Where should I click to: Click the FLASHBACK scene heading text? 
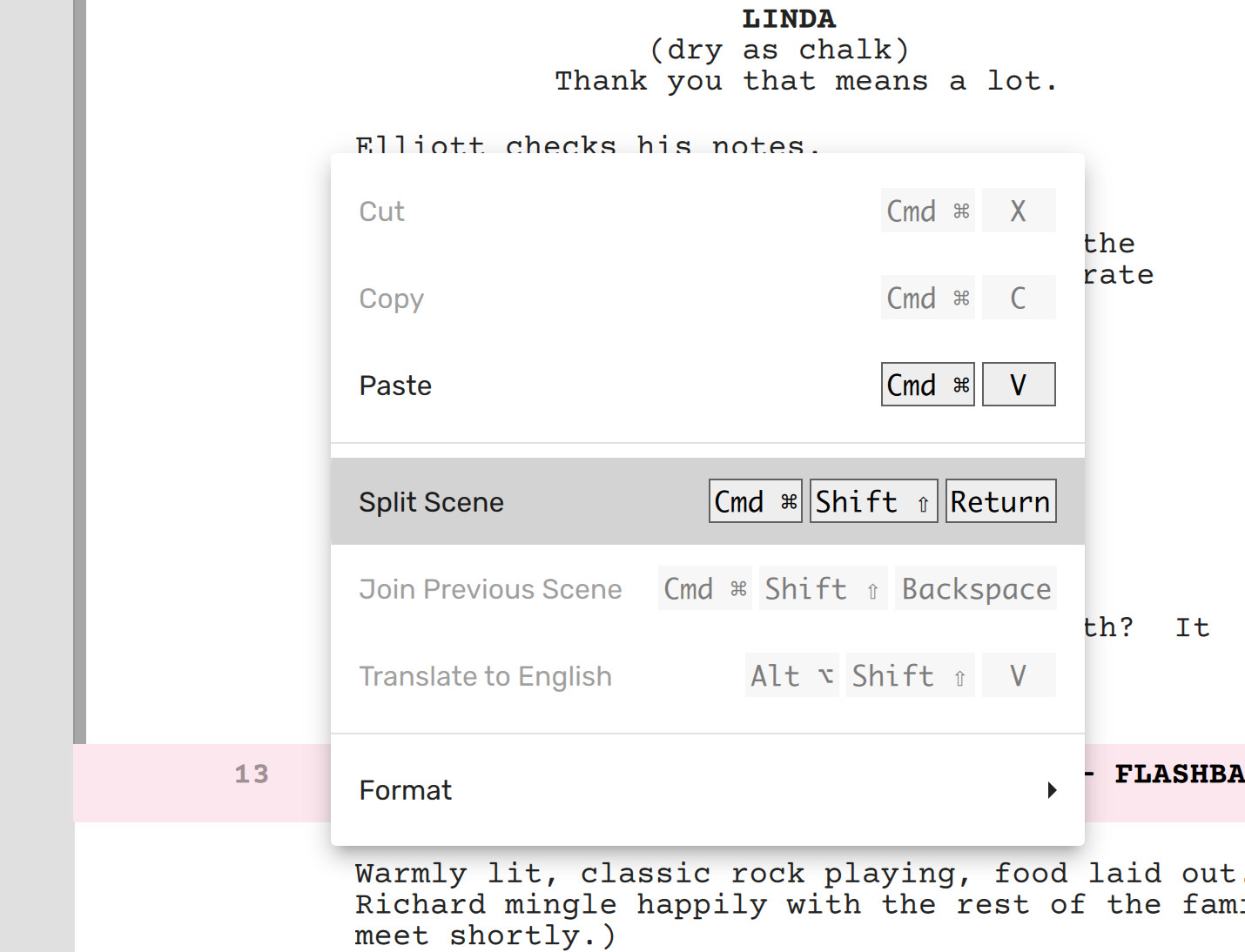pos(1178,774)
